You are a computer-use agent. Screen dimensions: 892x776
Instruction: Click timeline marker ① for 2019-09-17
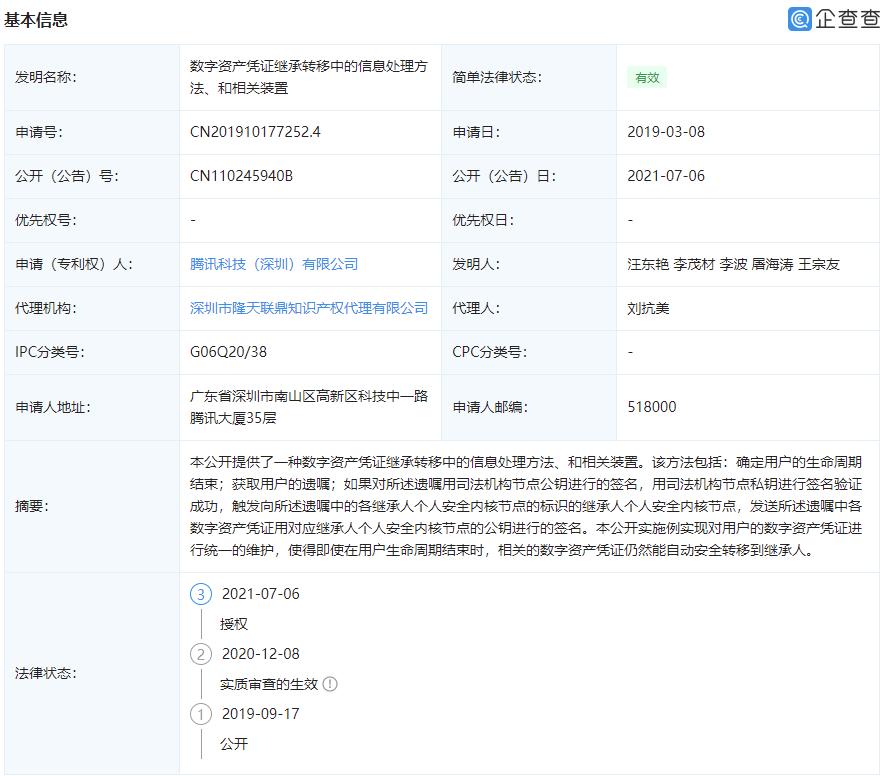[200, 714]
